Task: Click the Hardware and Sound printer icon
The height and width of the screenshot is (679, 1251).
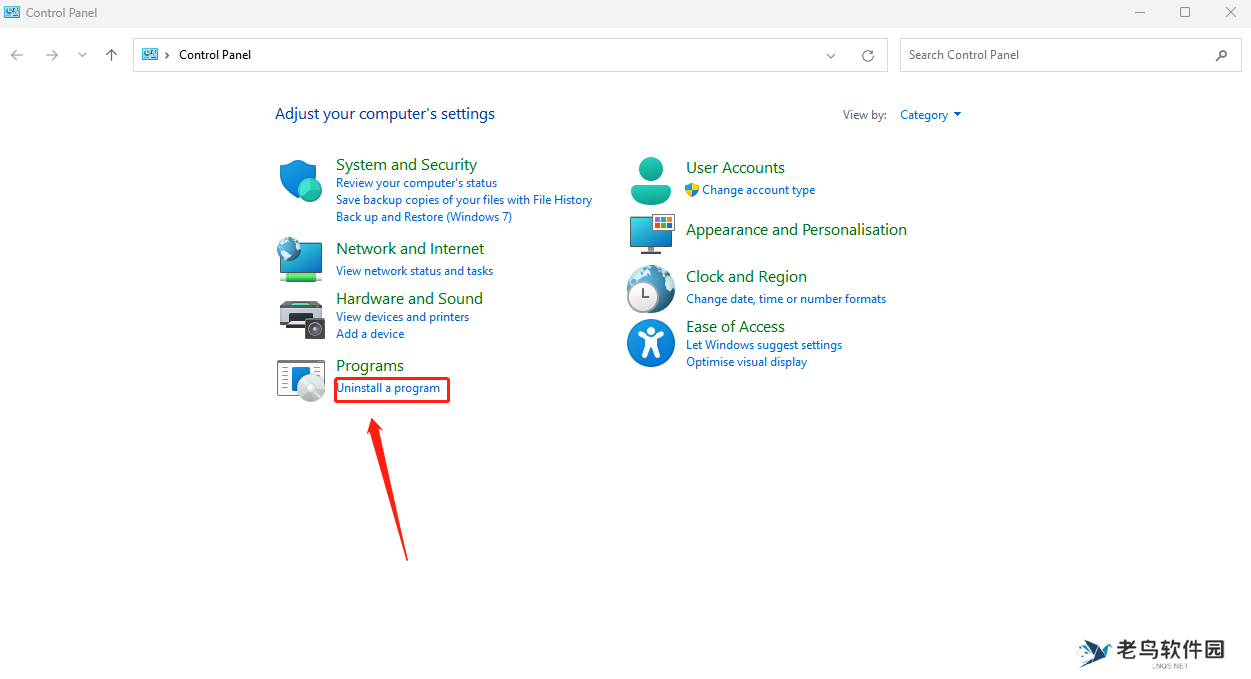Action: 300,318
